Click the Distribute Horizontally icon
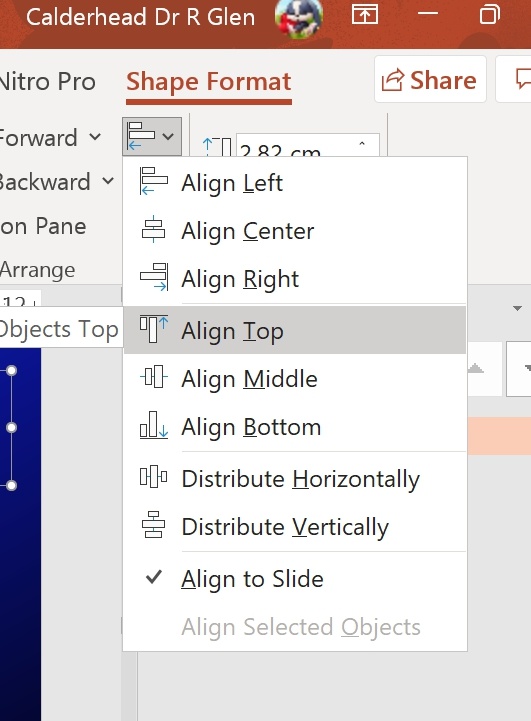531x721 pixels. click(x=154, y=476)
